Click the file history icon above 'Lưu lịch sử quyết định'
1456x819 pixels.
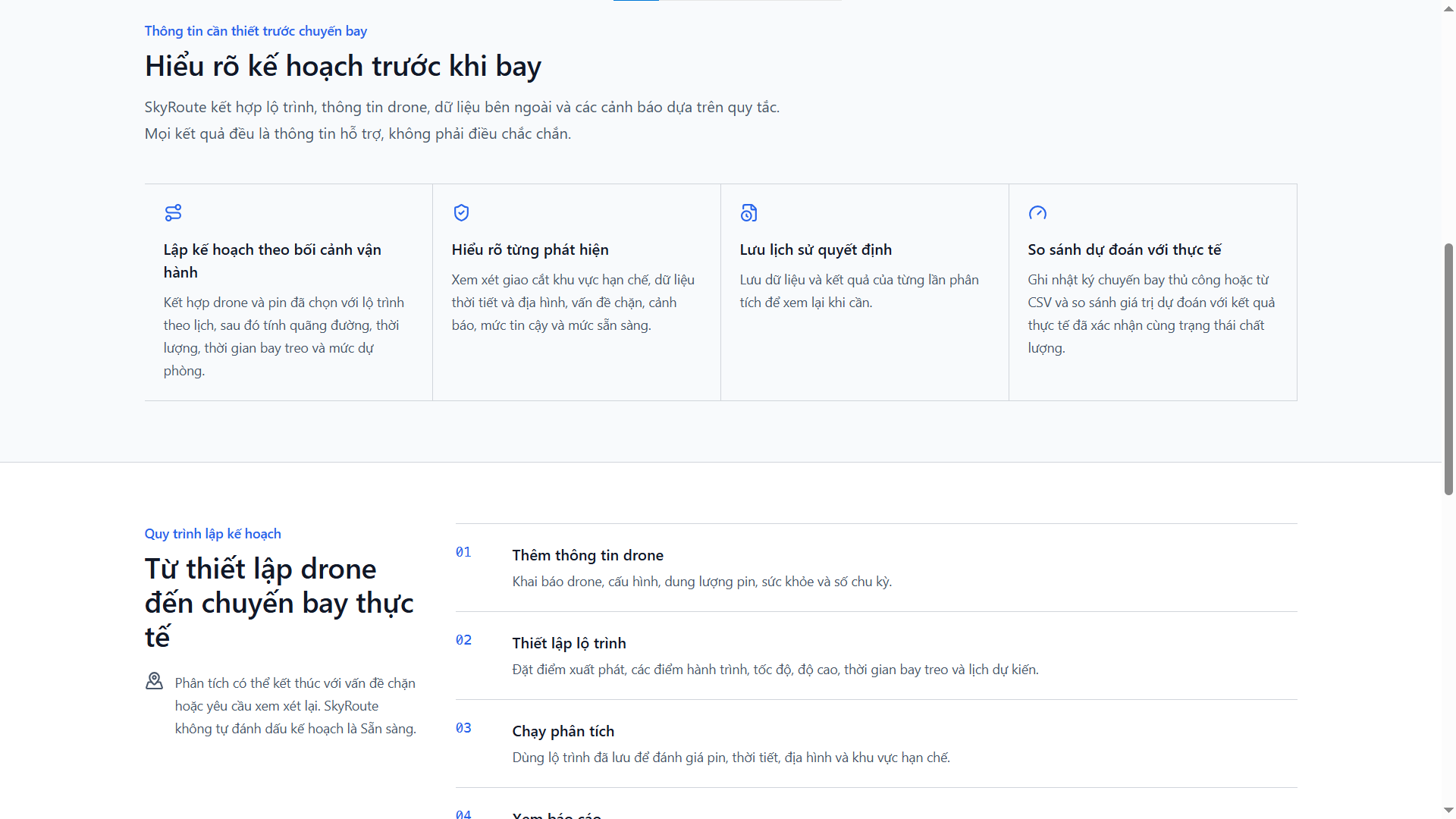tap(748, 213)
